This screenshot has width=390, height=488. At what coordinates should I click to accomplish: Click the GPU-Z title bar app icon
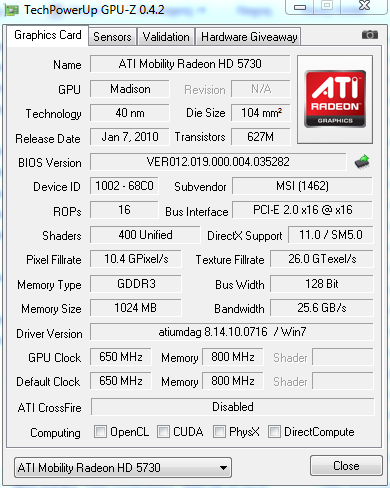pos(11,10)
